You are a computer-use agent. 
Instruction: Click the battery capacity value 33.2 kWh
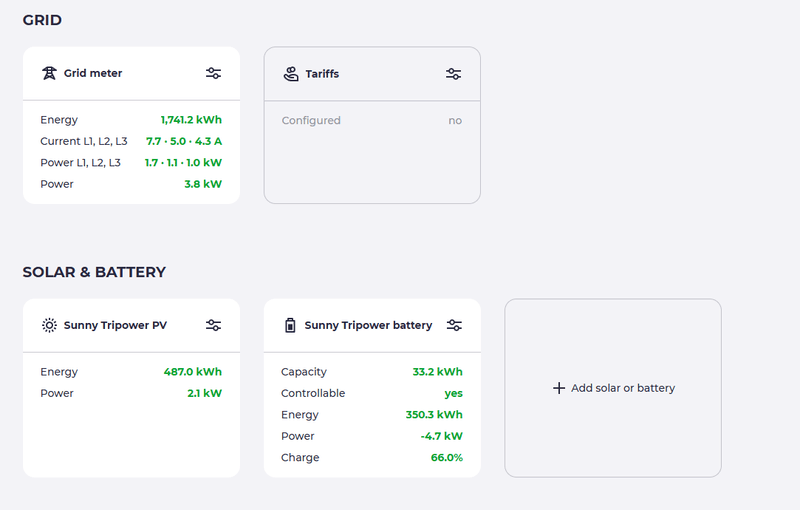click(x=437, y=372)
